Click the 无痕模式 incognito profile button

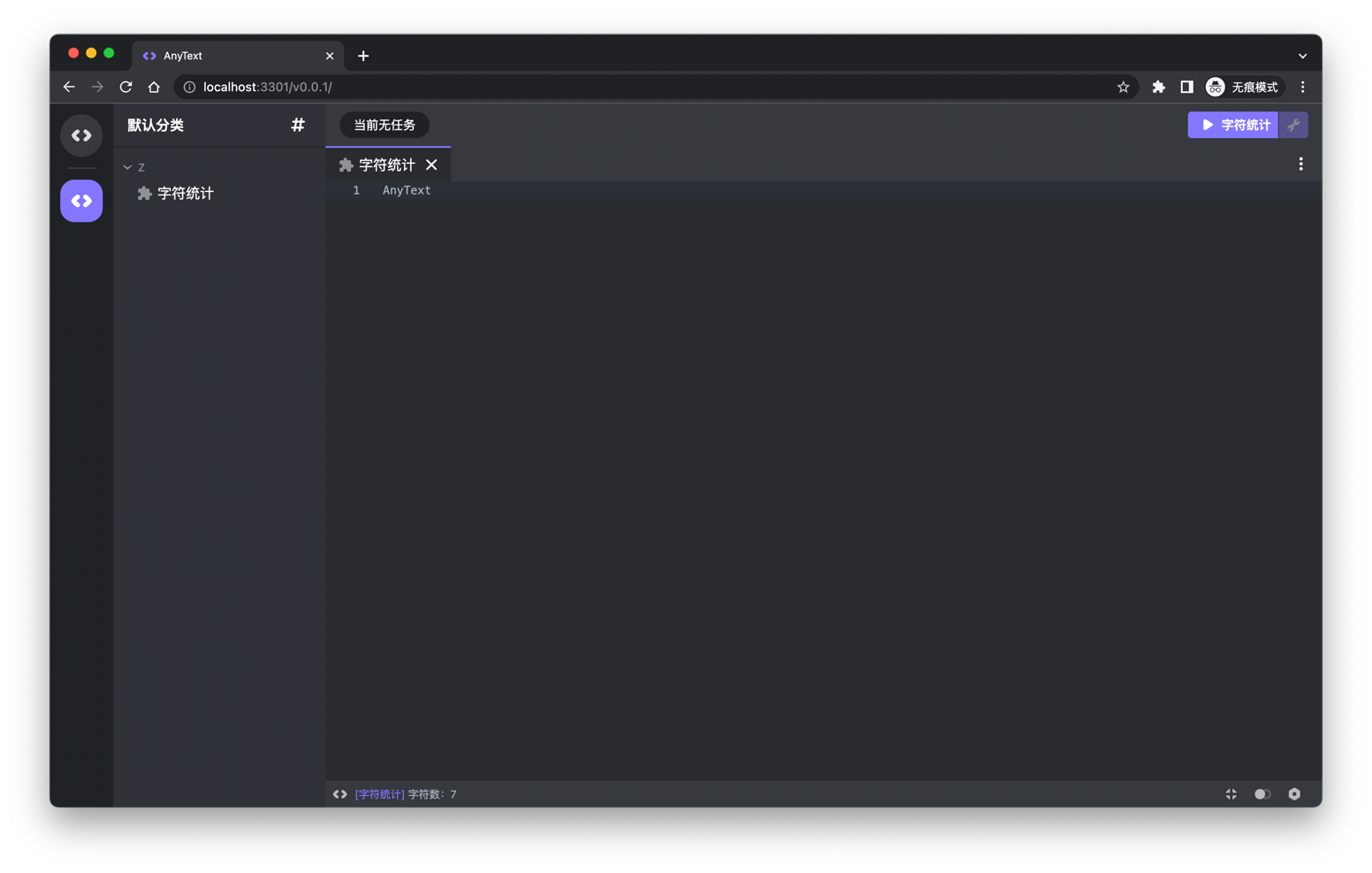(x=1244, y=87)
